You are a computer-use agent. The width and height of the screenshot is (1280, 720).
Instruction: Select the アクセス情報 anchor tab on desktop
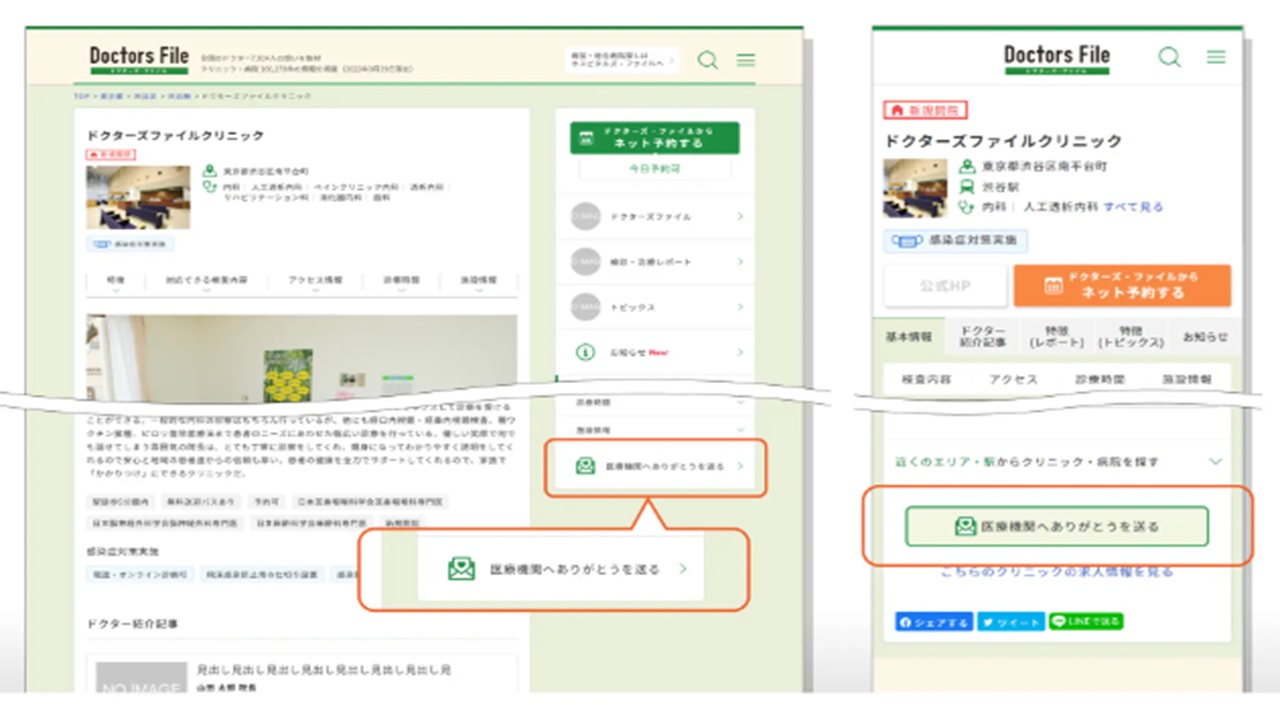click(315, 283)
